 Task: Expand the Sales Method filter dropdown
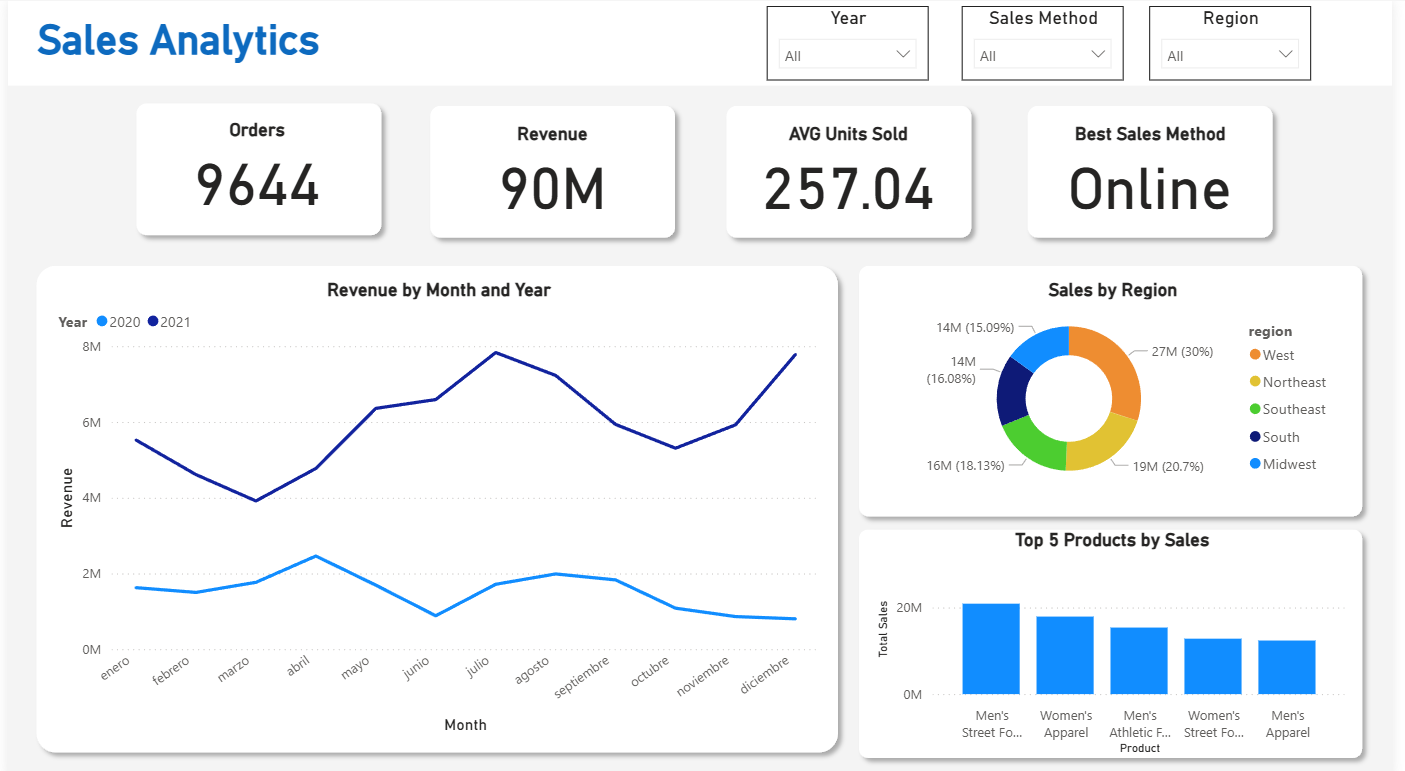click(1042, 56)
